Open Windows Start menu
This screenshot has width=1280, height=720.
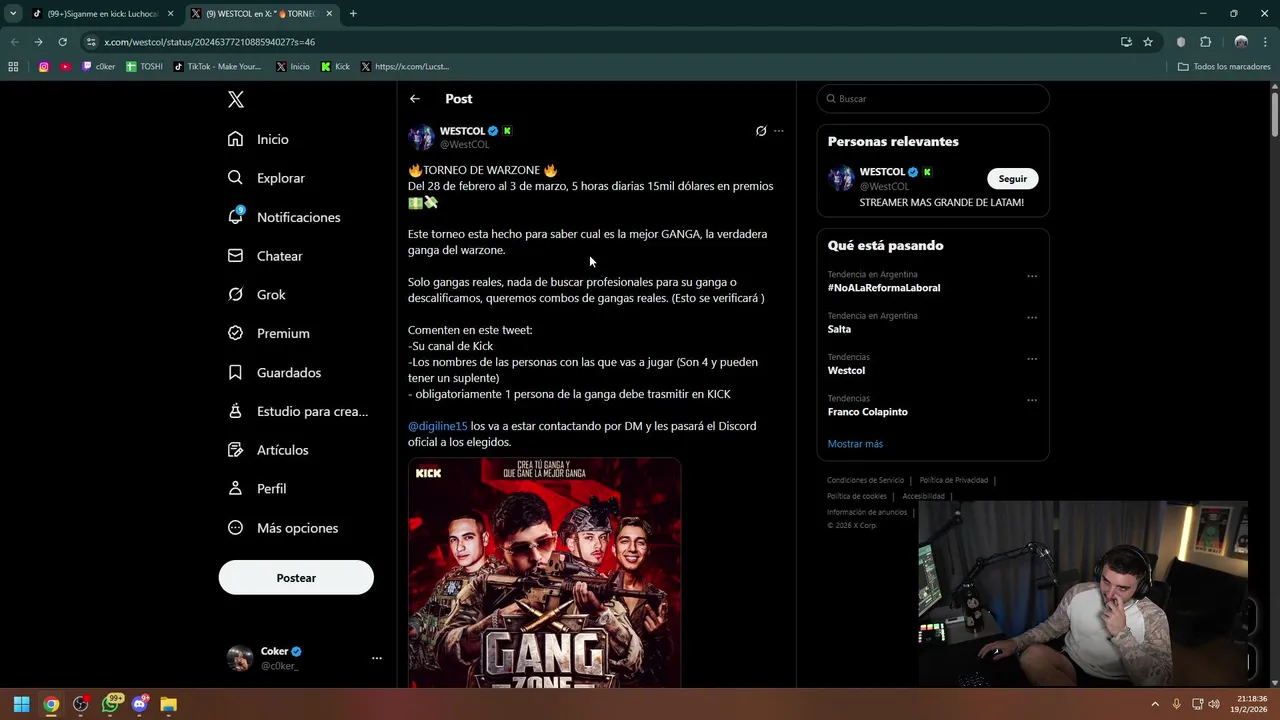click(x=21, y=704)
